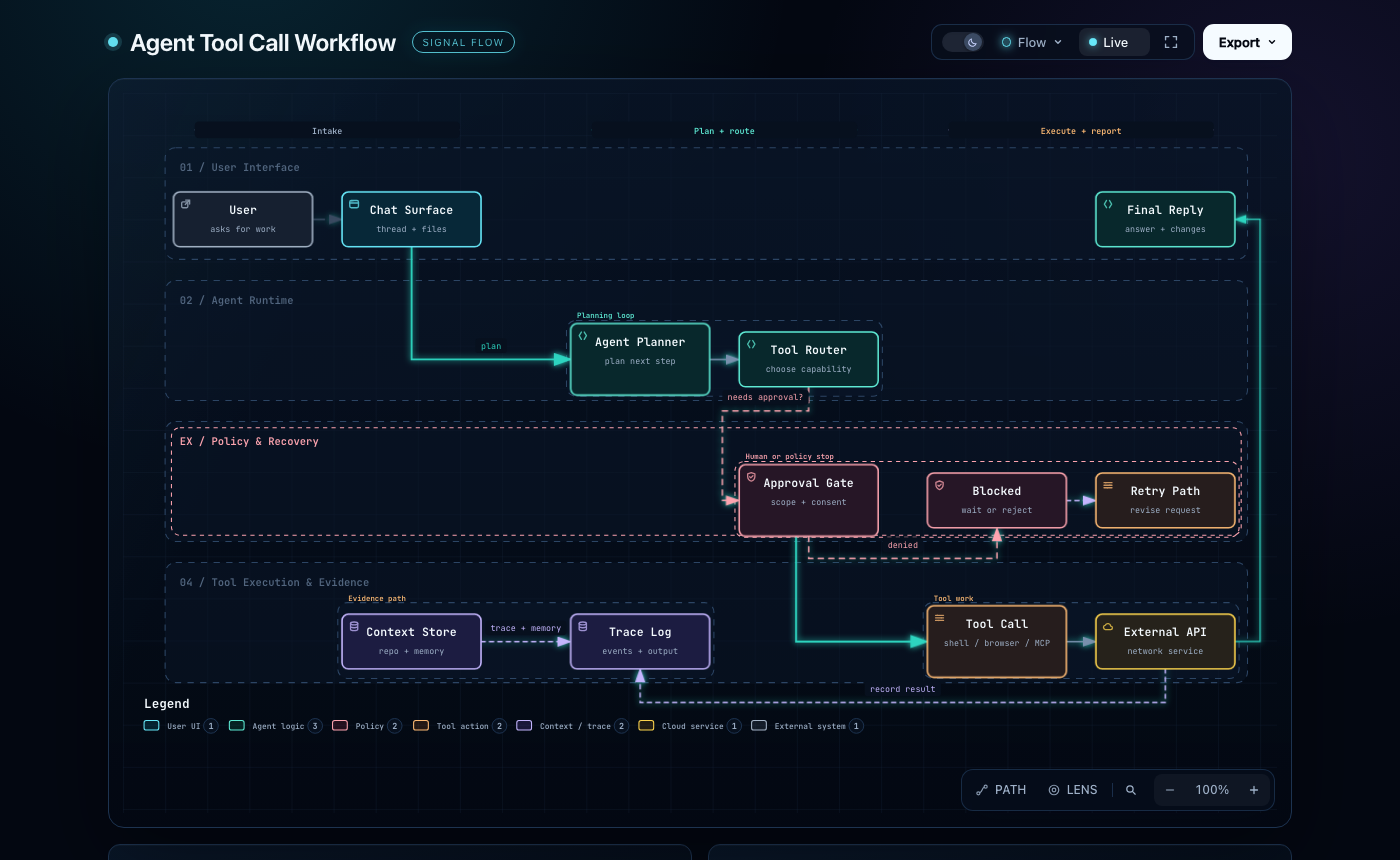Click the Chat Surface window icon

click(354, 204)
